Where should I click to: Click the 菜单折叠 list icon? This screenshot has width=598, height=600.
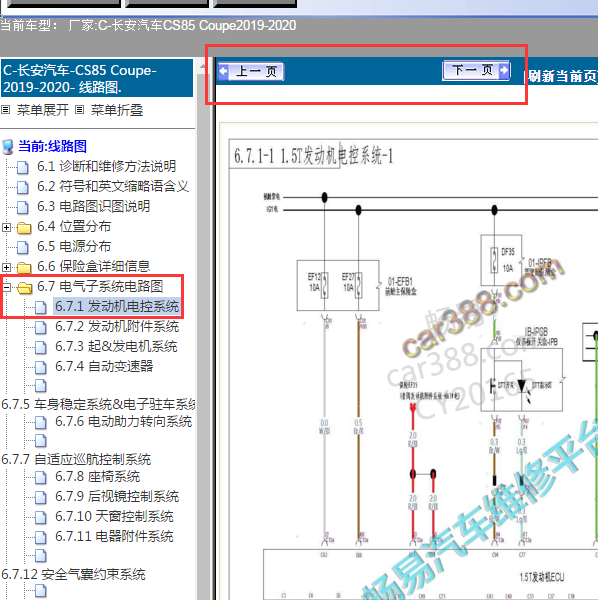[x=79, y=110]
